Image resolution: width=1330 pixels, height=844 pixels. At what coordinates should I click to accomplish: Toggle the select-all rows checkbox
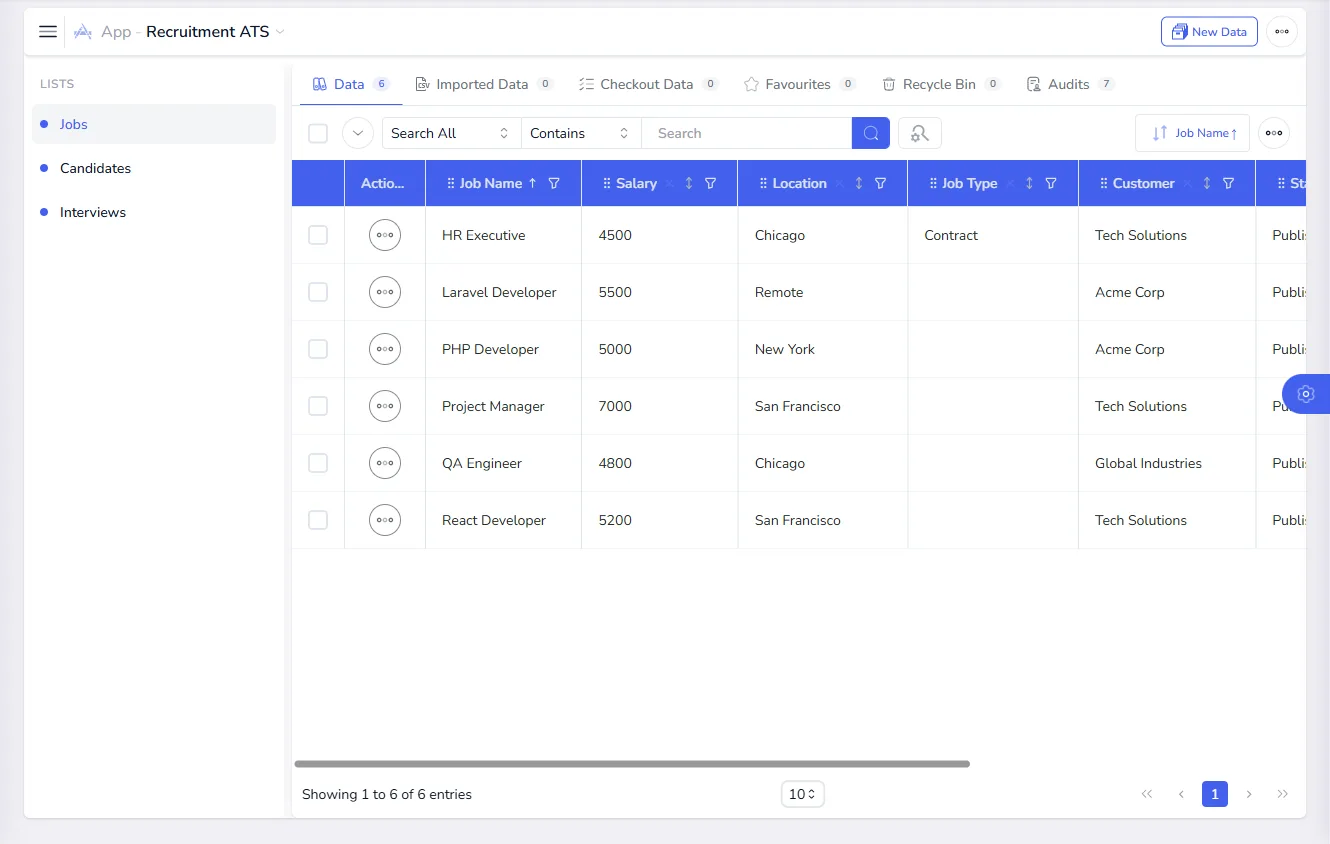point(318,133)
